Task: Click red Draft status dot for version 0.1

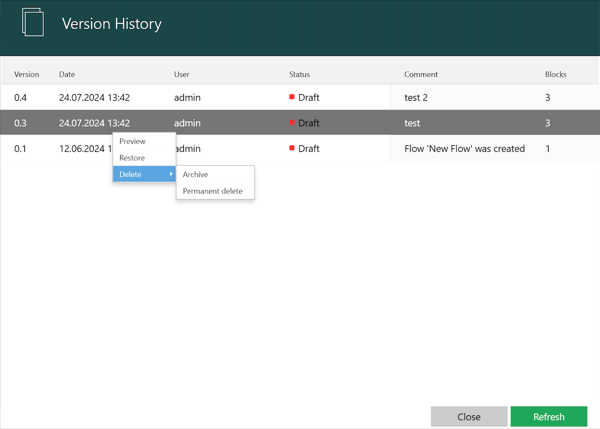Action: (x=292, y=148)
